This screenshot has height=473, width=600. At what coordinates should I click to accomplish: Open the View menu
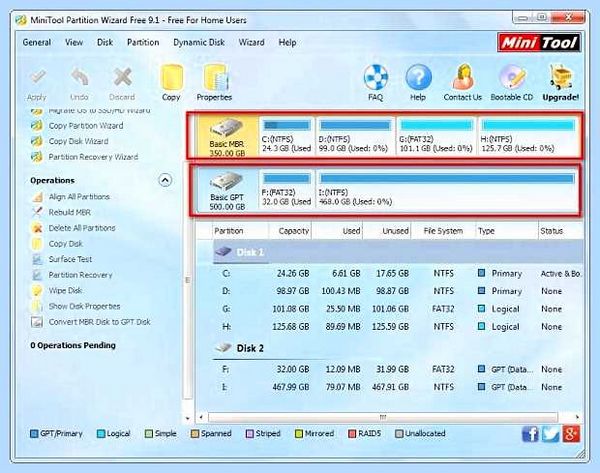coord(74,42)
